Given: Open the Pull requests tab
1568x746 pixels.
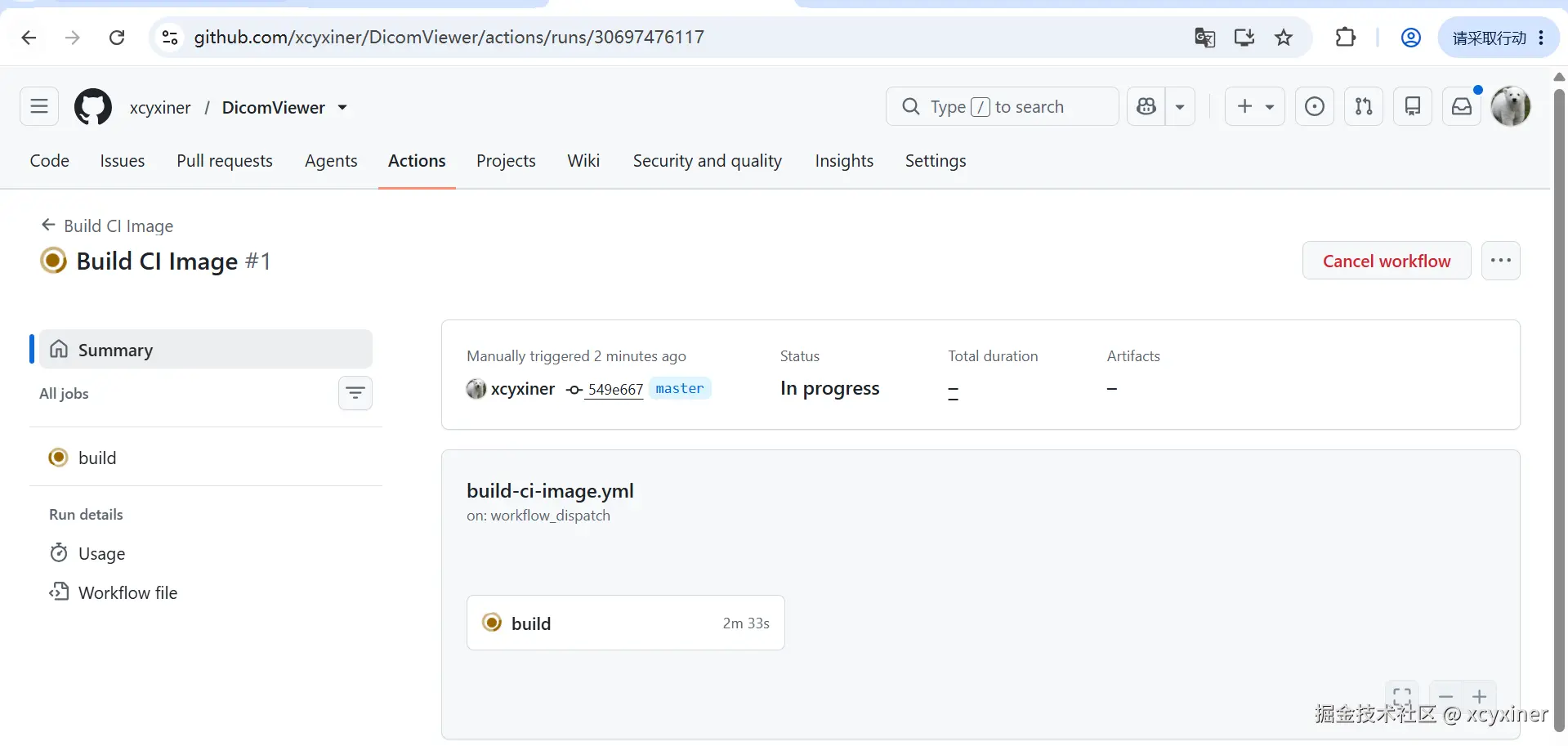Looking at the screenshot, I should [225, 161].
